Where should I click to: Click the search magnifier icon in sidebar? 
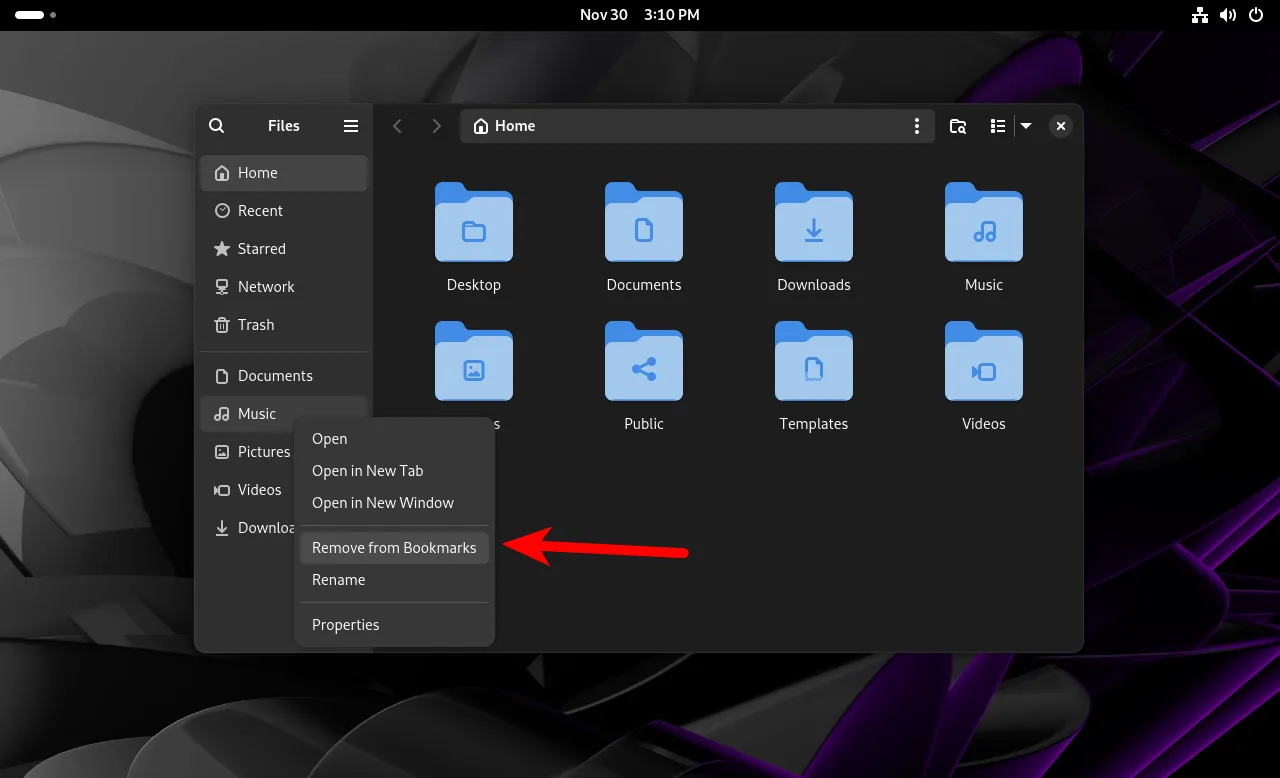[216, 126]
